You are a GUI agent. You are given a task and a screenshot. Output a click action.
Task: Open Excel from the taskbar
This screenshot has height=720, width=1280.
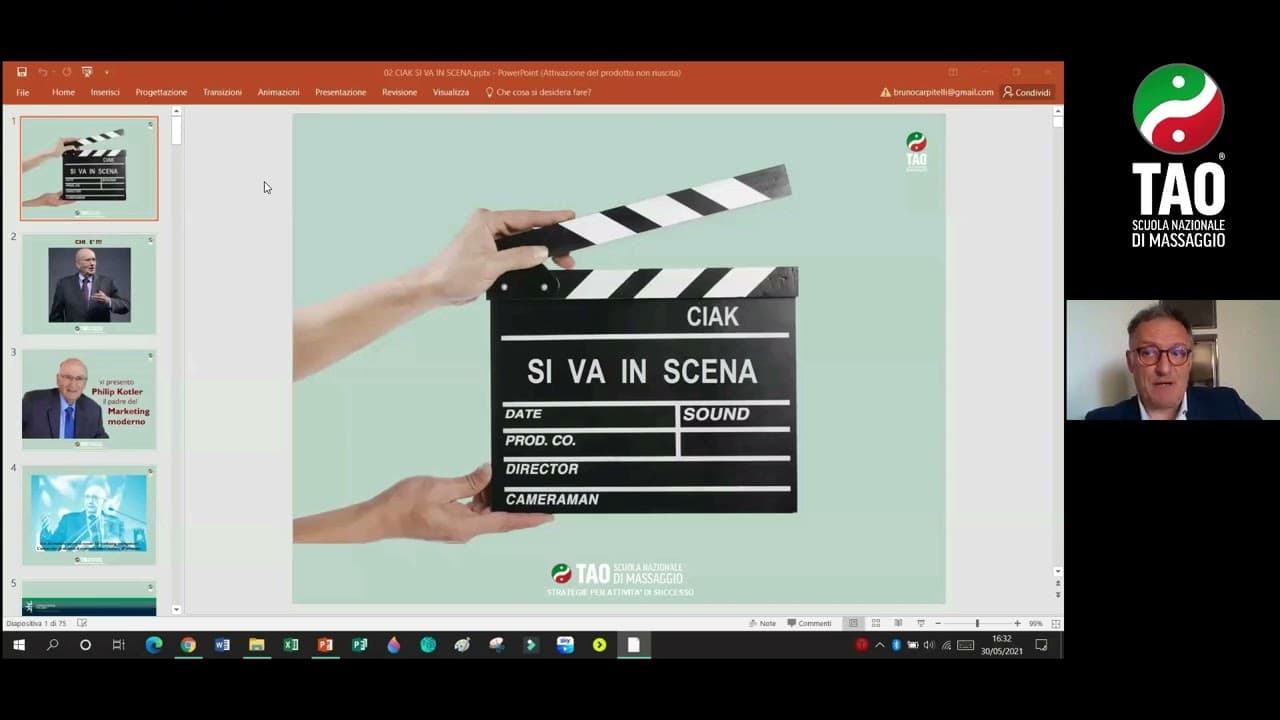click(290, 646)
